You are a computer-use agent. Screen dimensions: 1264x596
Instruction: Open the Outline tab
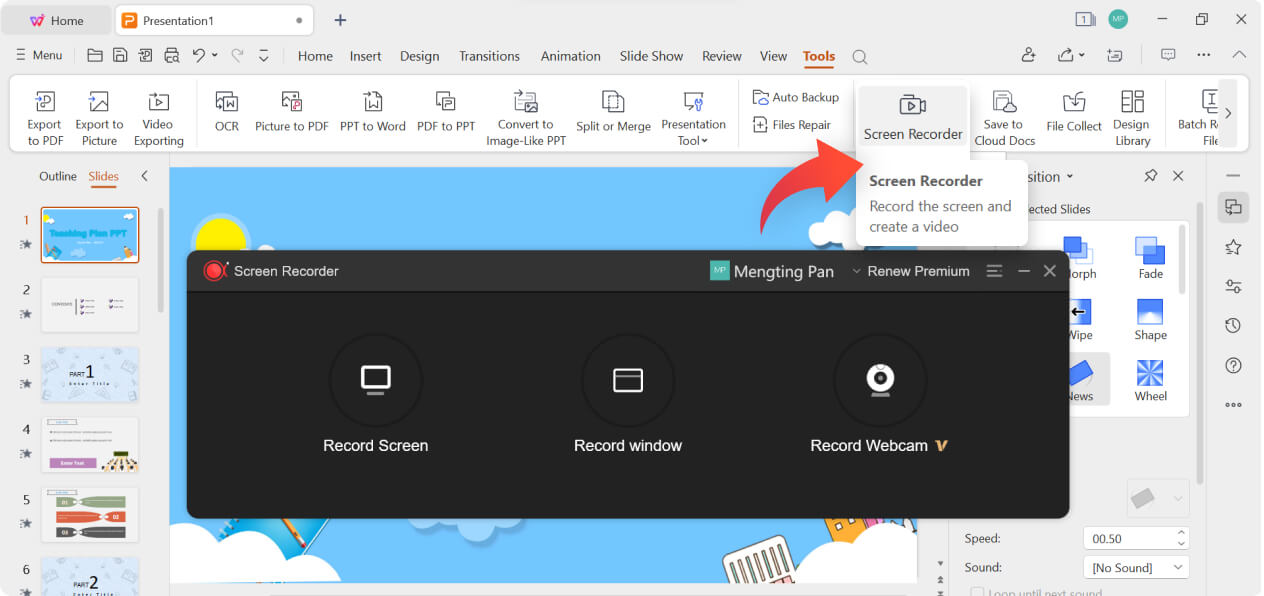(57, 176)
